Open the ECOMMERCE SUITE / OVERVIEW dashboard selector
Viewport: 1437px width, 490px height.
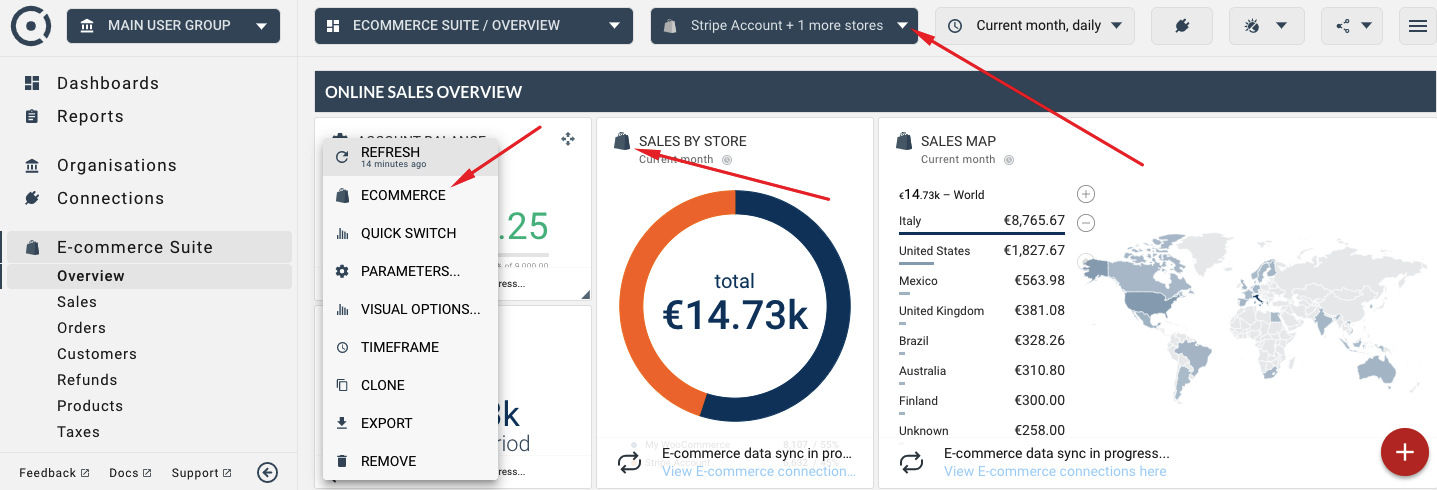pyautogui.click(x=474, y=26)
